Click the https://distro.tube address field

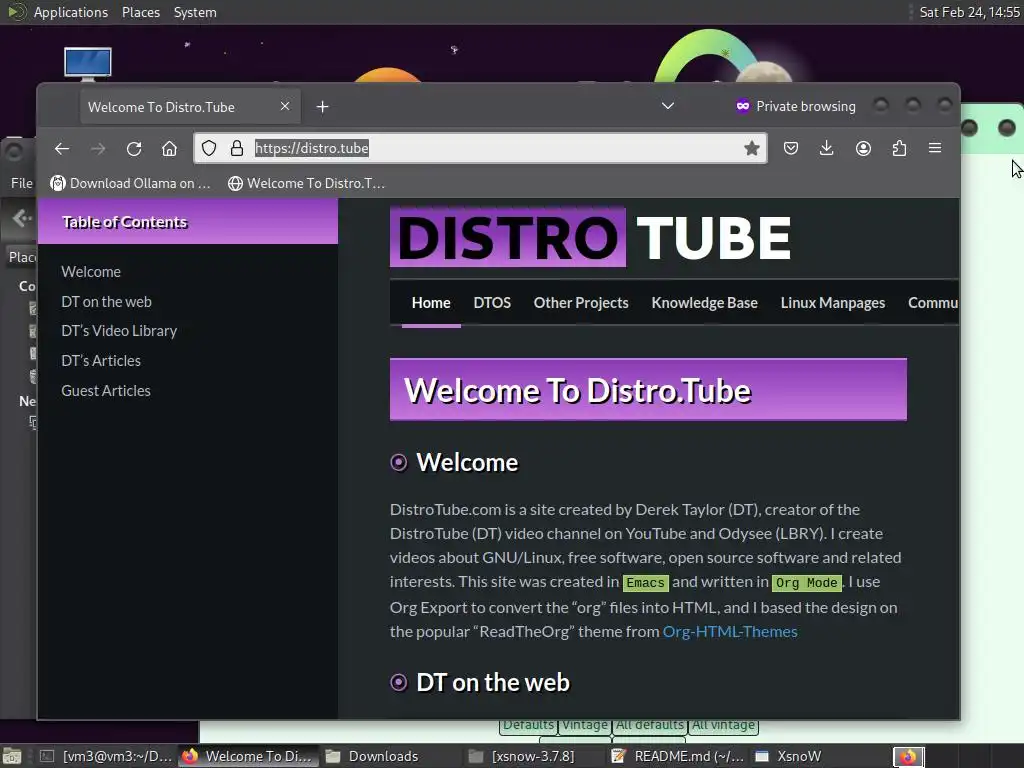[480, 148]
